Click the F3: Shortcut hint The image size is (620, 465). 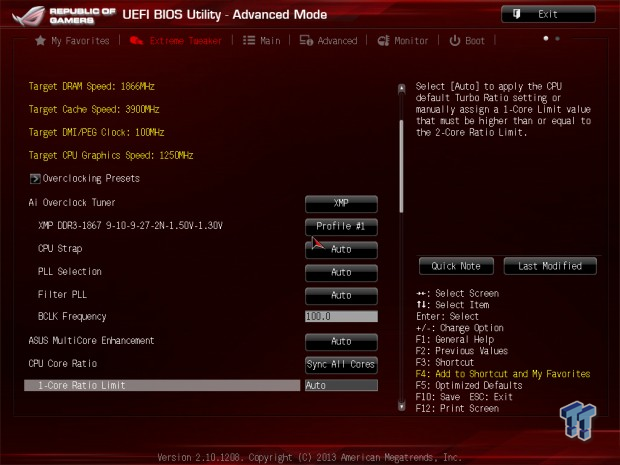click(445, 362)
